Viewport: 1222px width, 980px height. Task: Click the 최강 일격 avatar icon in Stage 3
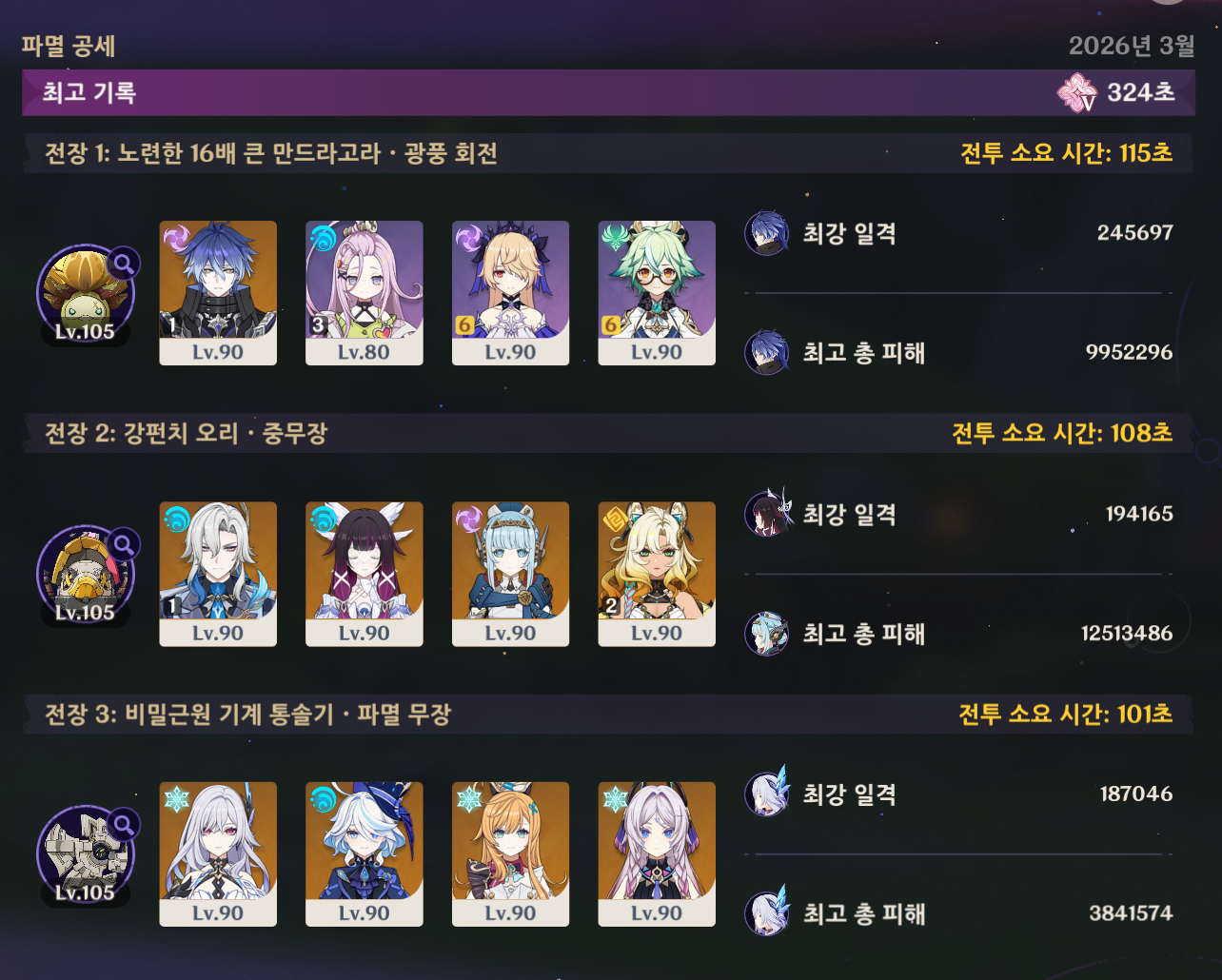pyautogui.click(x=767, y=794)
